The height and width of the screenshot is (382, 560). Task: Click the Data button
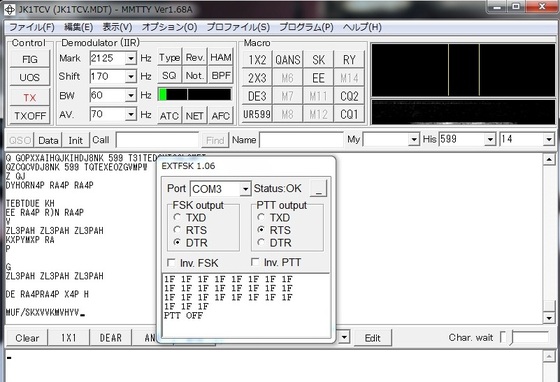click(48, 140)
